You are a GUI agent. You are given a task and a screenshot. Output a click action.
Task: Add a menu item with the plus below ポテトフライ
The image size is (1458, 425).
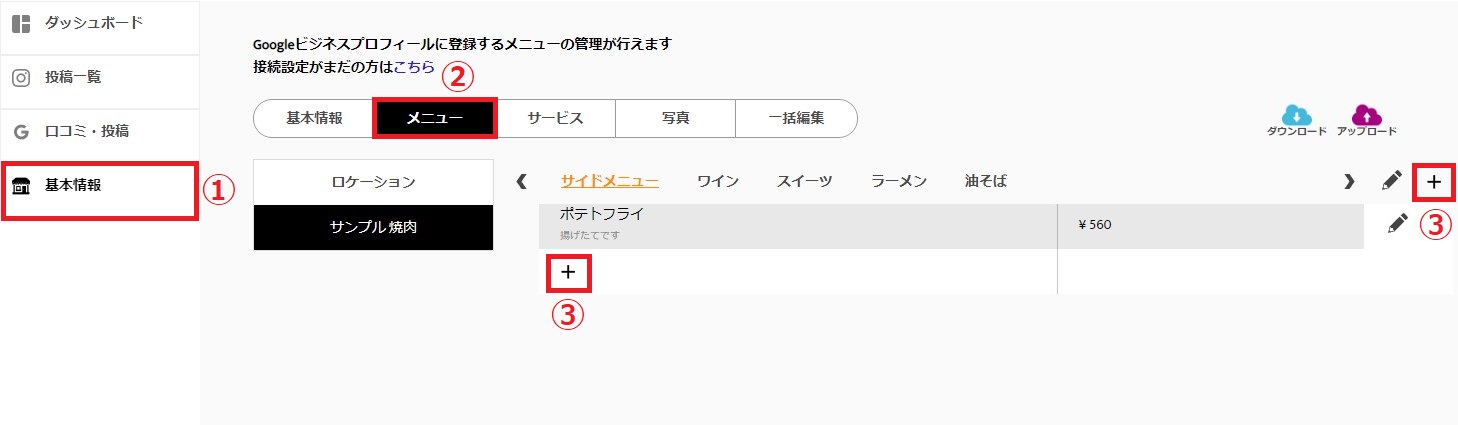coord(569,272)
